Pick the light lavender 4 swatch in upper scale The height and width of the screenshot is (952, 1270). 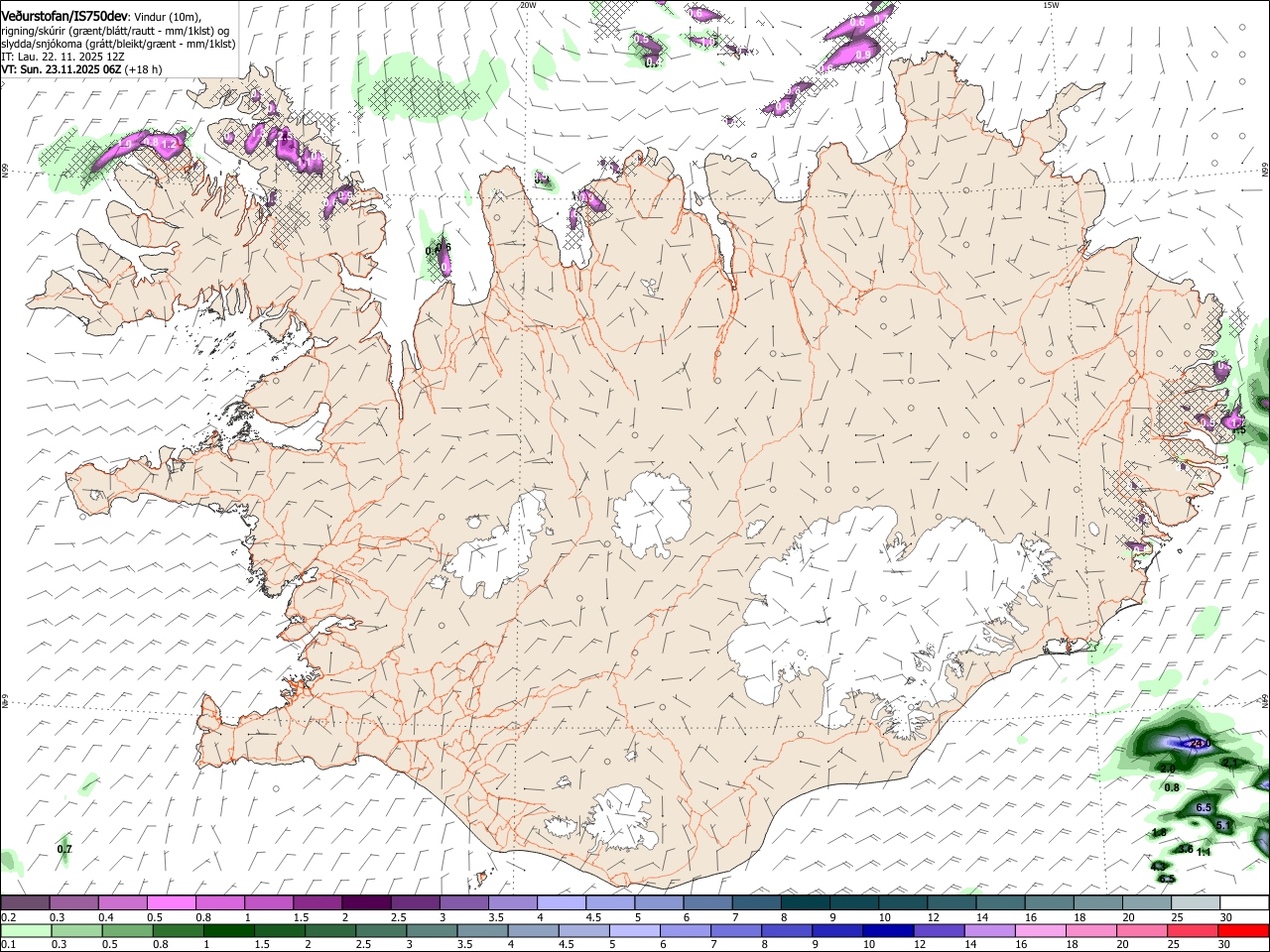coord(562,902)
